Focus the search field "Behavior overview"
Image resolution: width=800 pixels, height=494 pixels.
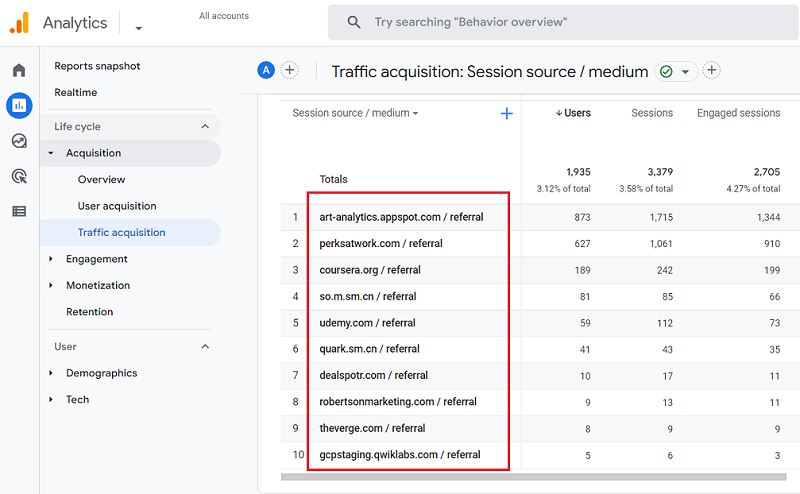(563, 22)
